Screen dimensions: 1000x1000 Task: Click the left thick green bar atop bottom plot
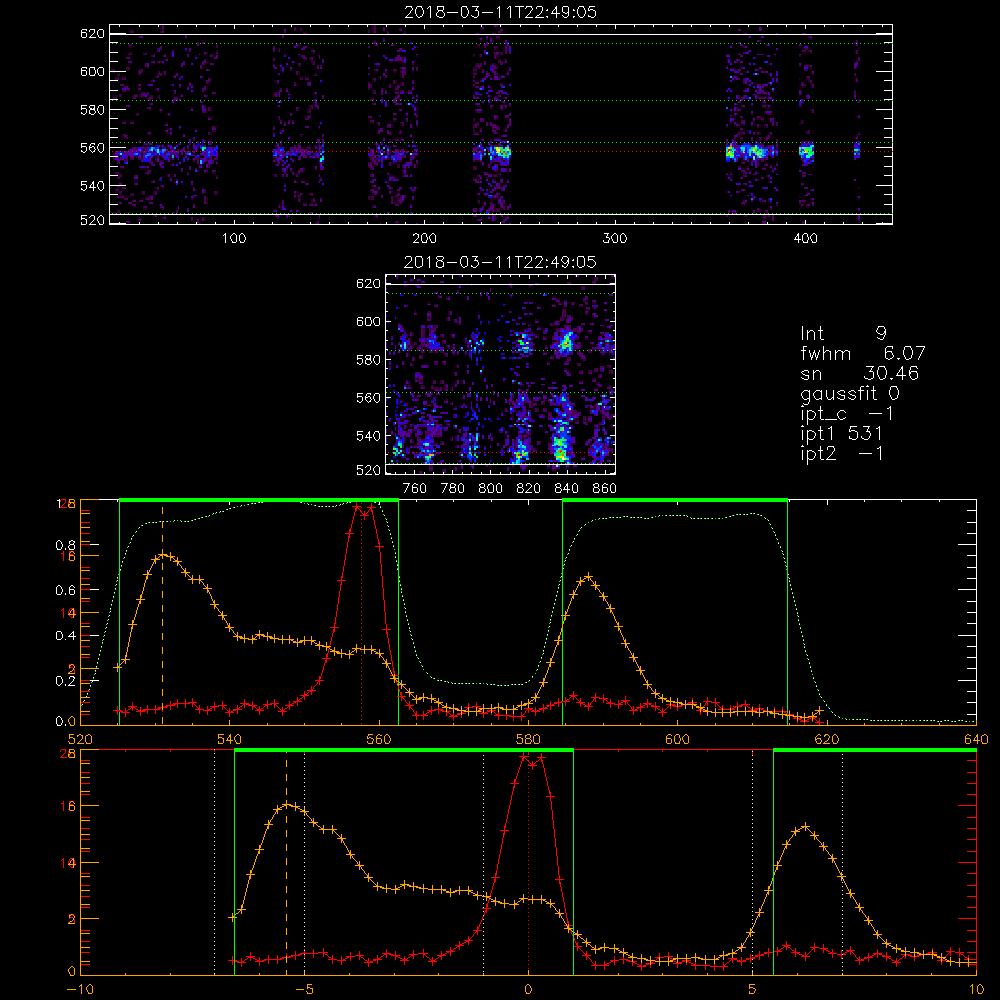click(404, 750)
